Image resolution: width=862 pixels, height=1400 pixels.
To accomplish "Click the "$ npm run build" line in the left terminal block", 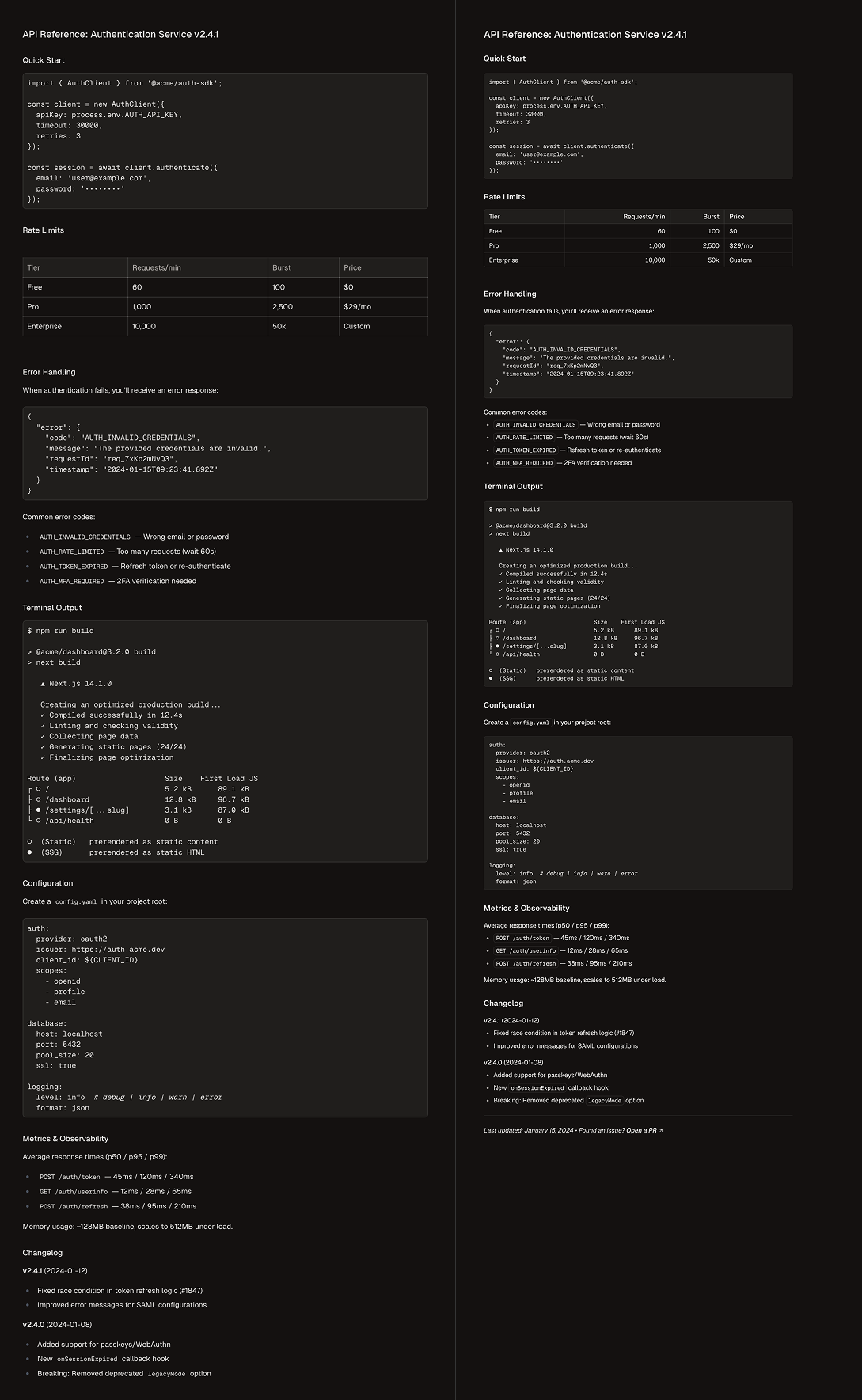I will [x=61, y=631].
